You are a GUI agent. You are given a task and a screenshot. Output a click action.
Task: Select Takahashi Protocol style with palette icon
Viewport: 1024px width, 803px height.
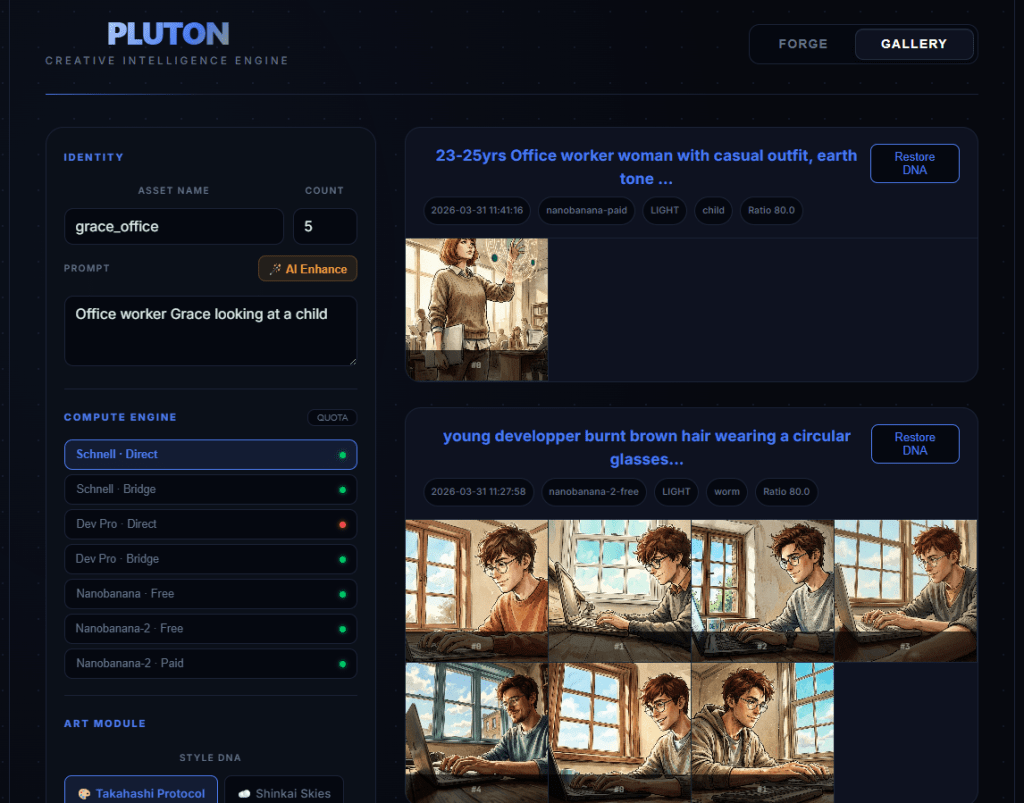(x=141, y=792)
